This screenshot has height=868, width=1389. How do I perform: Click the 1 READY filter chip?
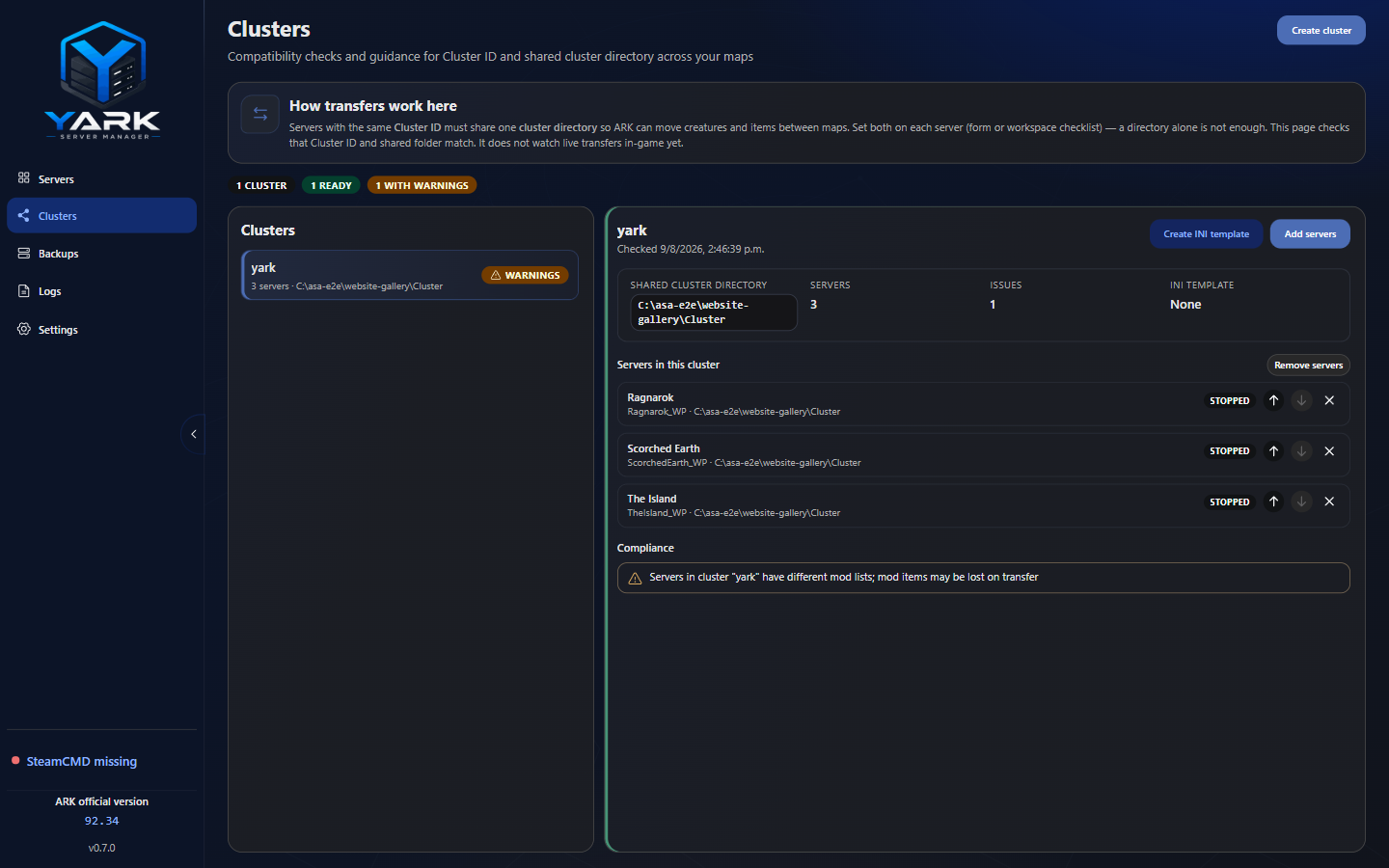(x=331, y=185)
